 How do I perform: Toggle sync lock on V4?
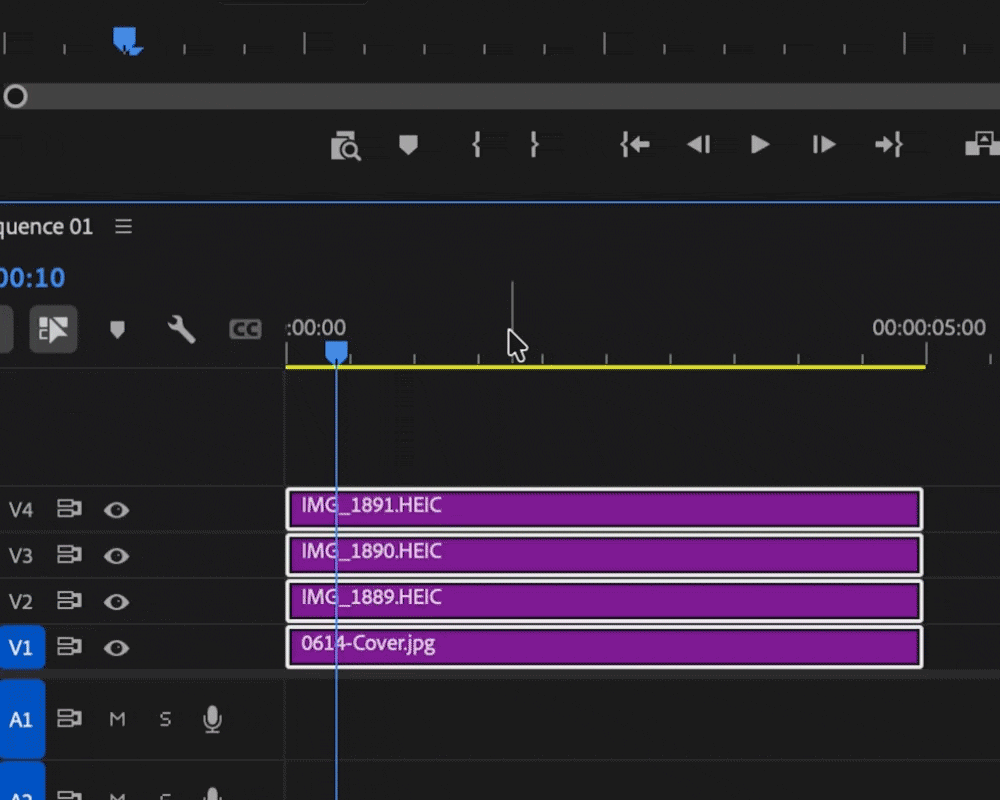click(69, 508)
